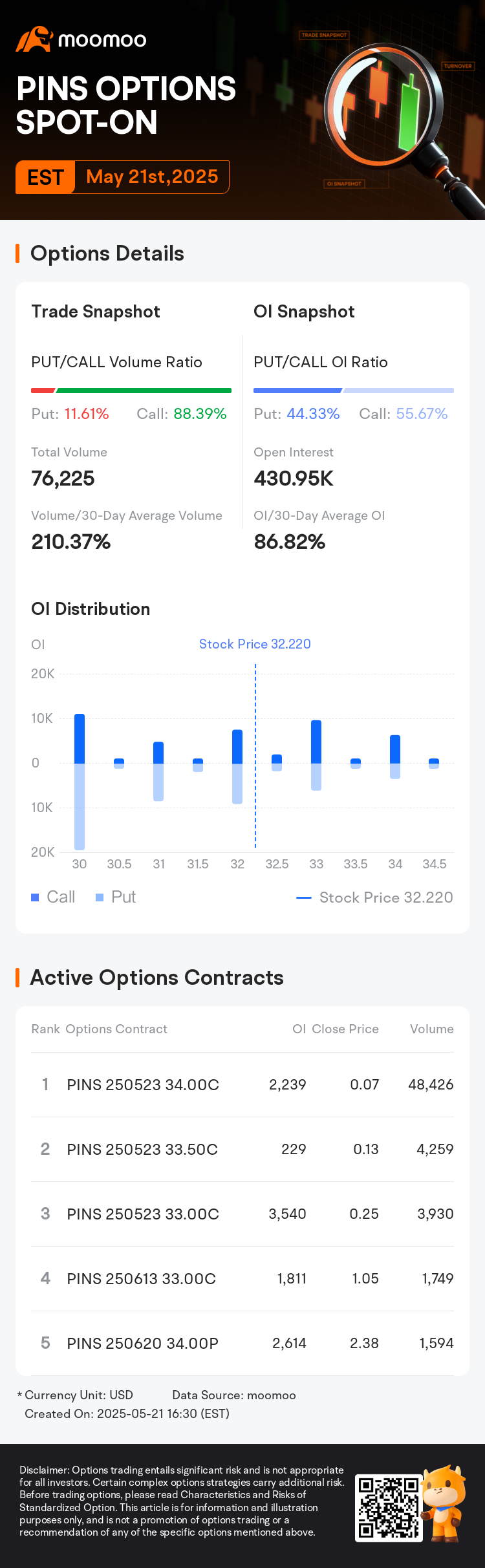Viewport: 485px width, 1568px height.
Task: Click the strike 30 OI bar
Action: point(80,782)
